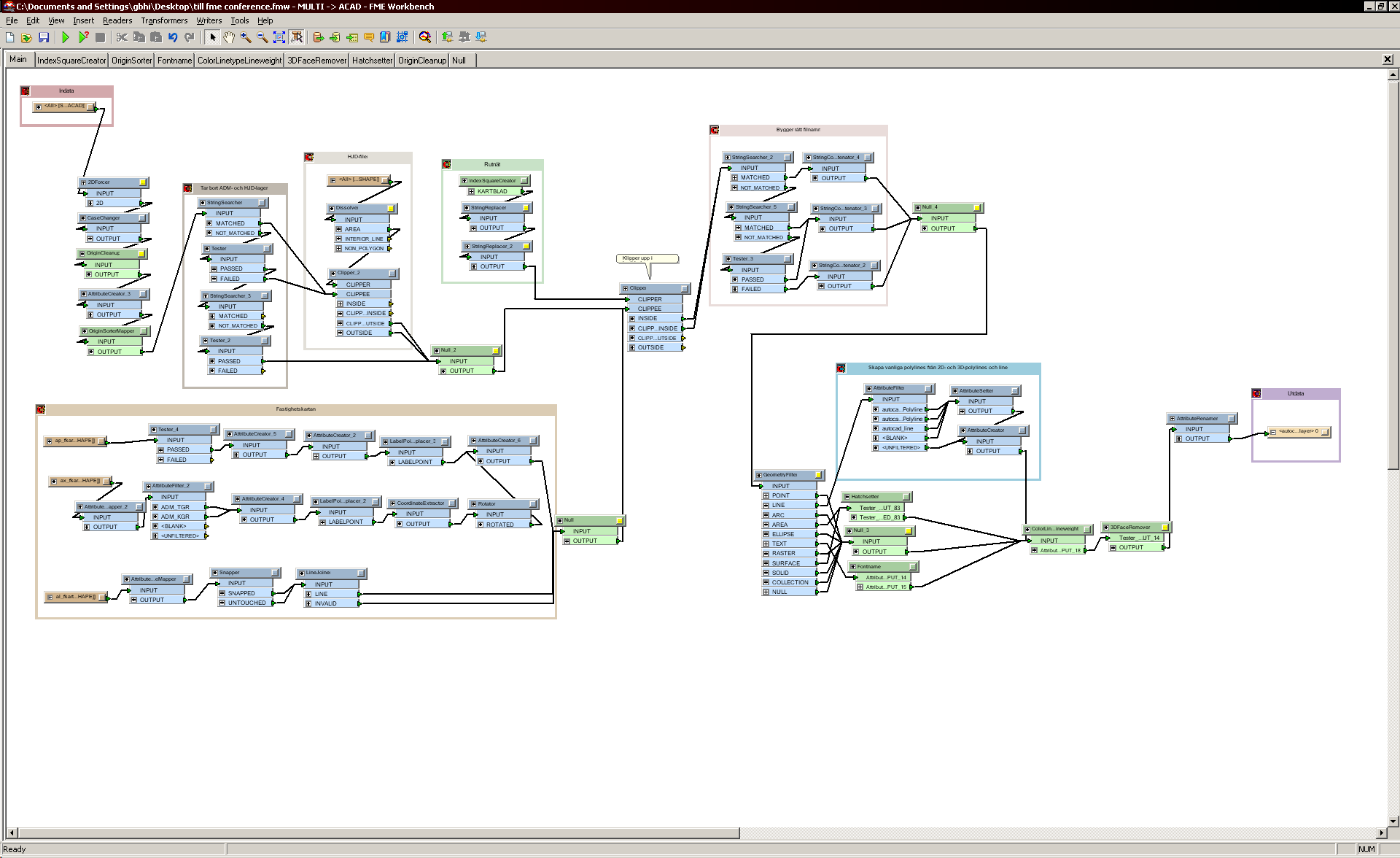Activate the Pan hand tool
Viewport: 1400px width, 858px height.
[229, 37]
